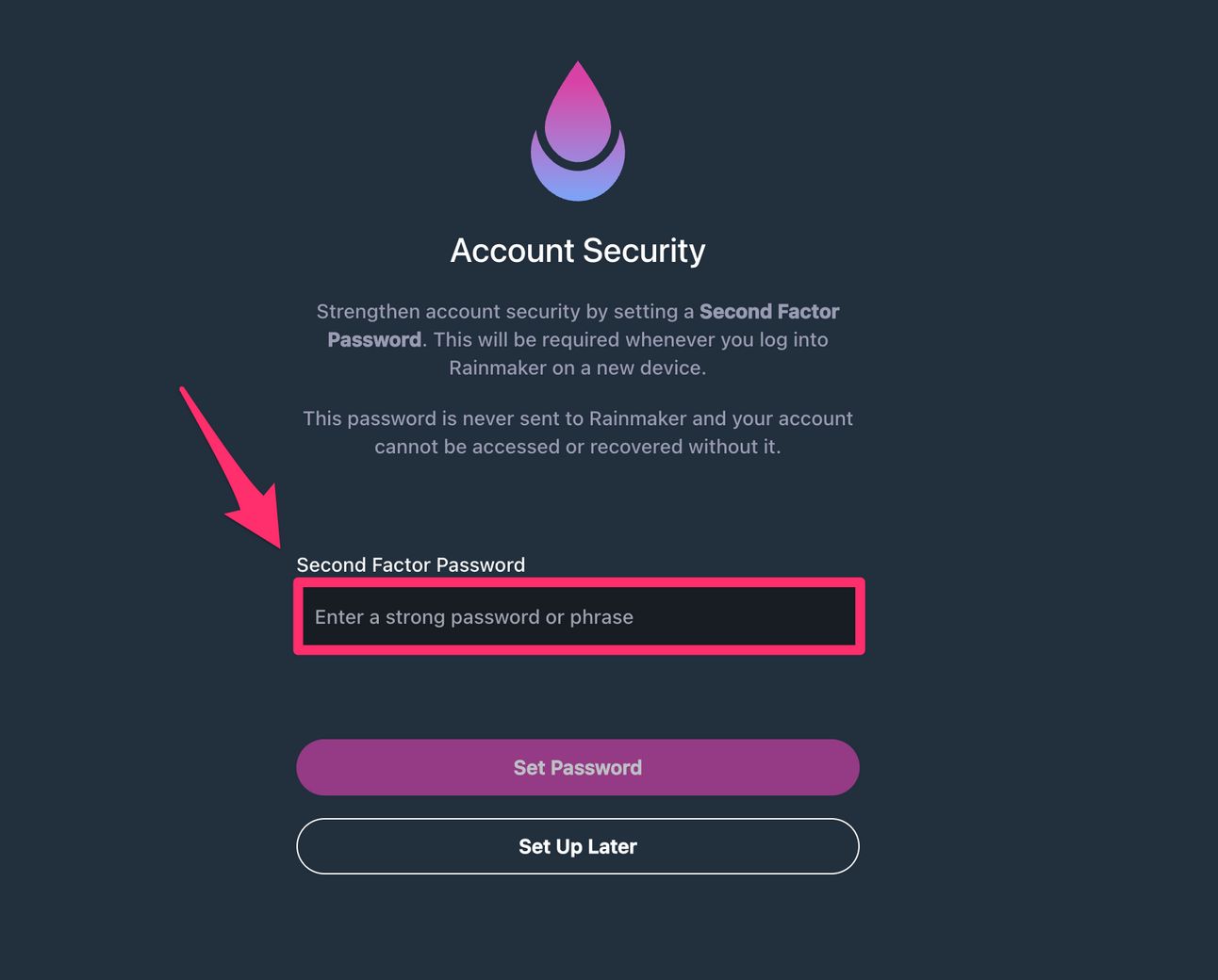The height and width of the screenshot is (980, 1218).
Task: Click the 'Strengthen account security' sentence
Action: pos(504,312)
